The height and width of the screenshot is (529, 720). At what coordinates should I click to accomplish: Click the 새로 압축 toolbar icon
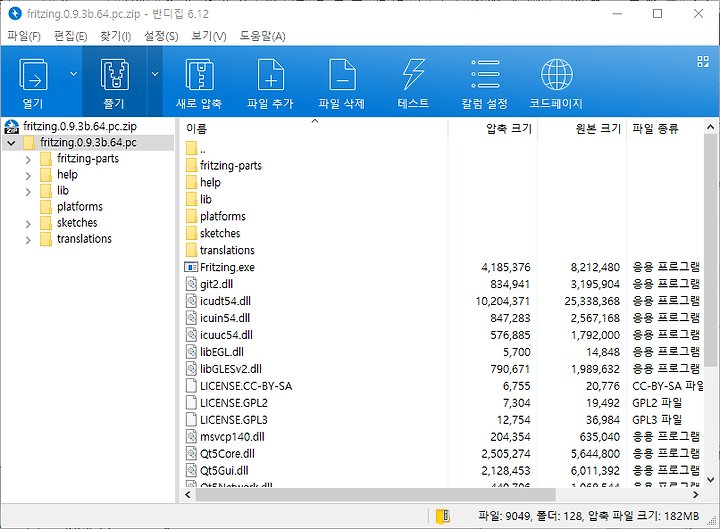point(199,75)
